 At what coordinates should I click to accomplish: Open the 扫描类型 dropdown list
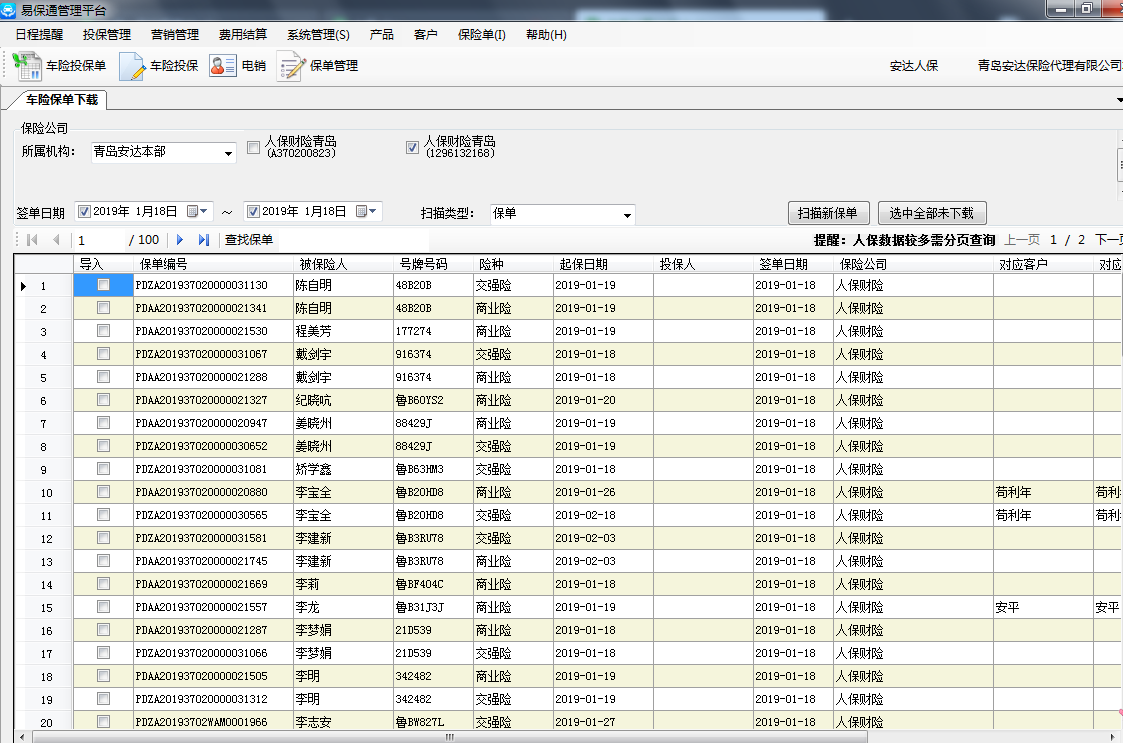click(627, 215)
